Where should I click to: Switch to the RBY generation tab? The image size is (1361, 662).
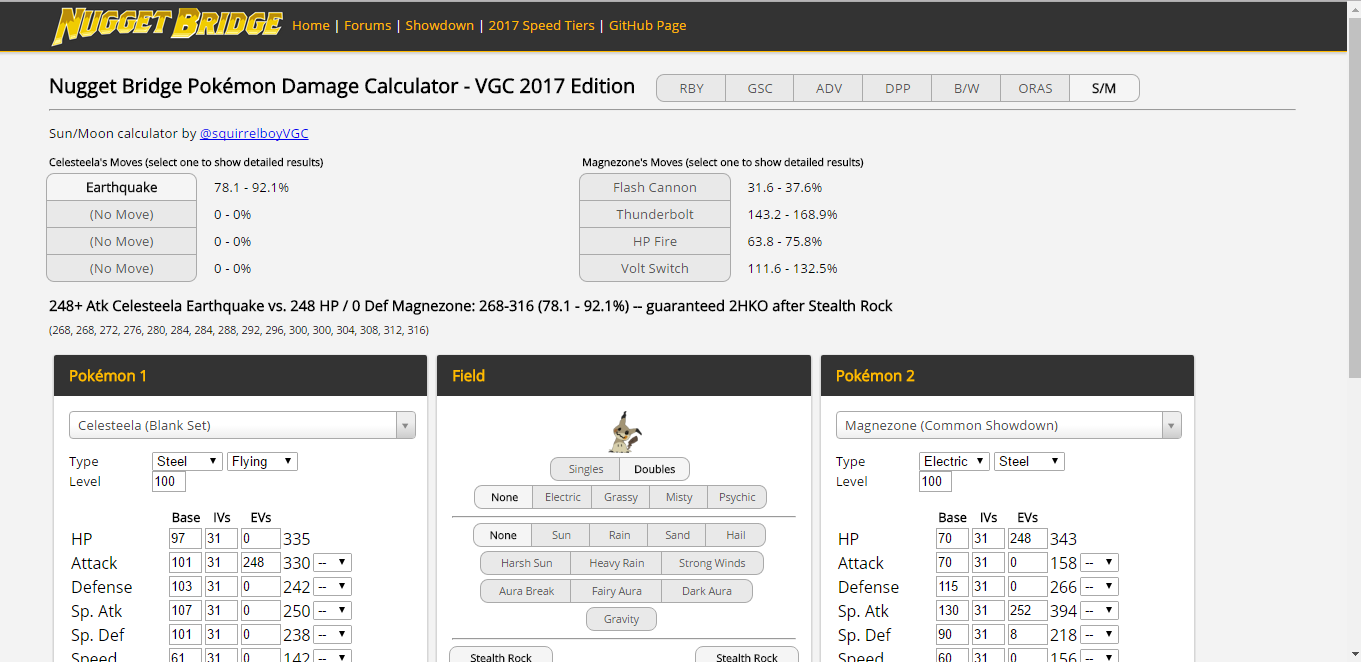(x=691, y=88)
